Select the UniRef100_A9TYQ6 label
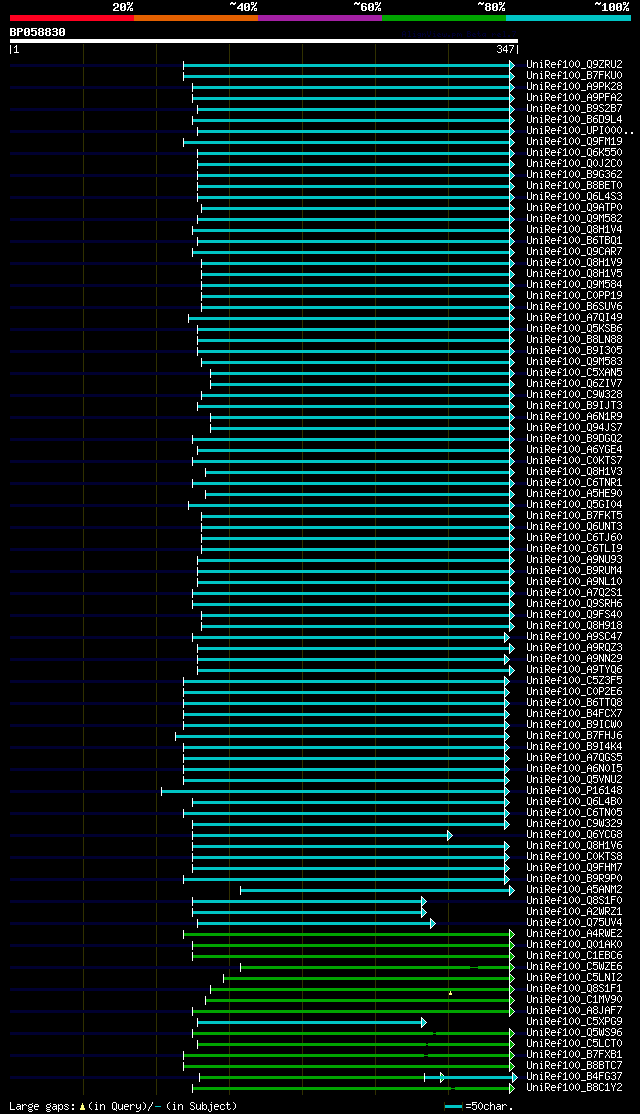Image resolution: width=640 pixels, height=1114 pixels. (x=574, y=670)
